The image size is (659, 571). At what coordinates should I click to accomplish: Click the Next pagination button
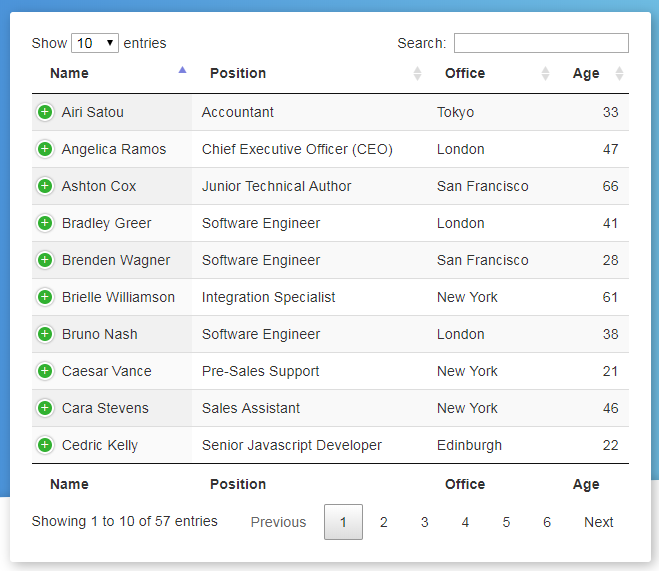[x=598, y=522]
